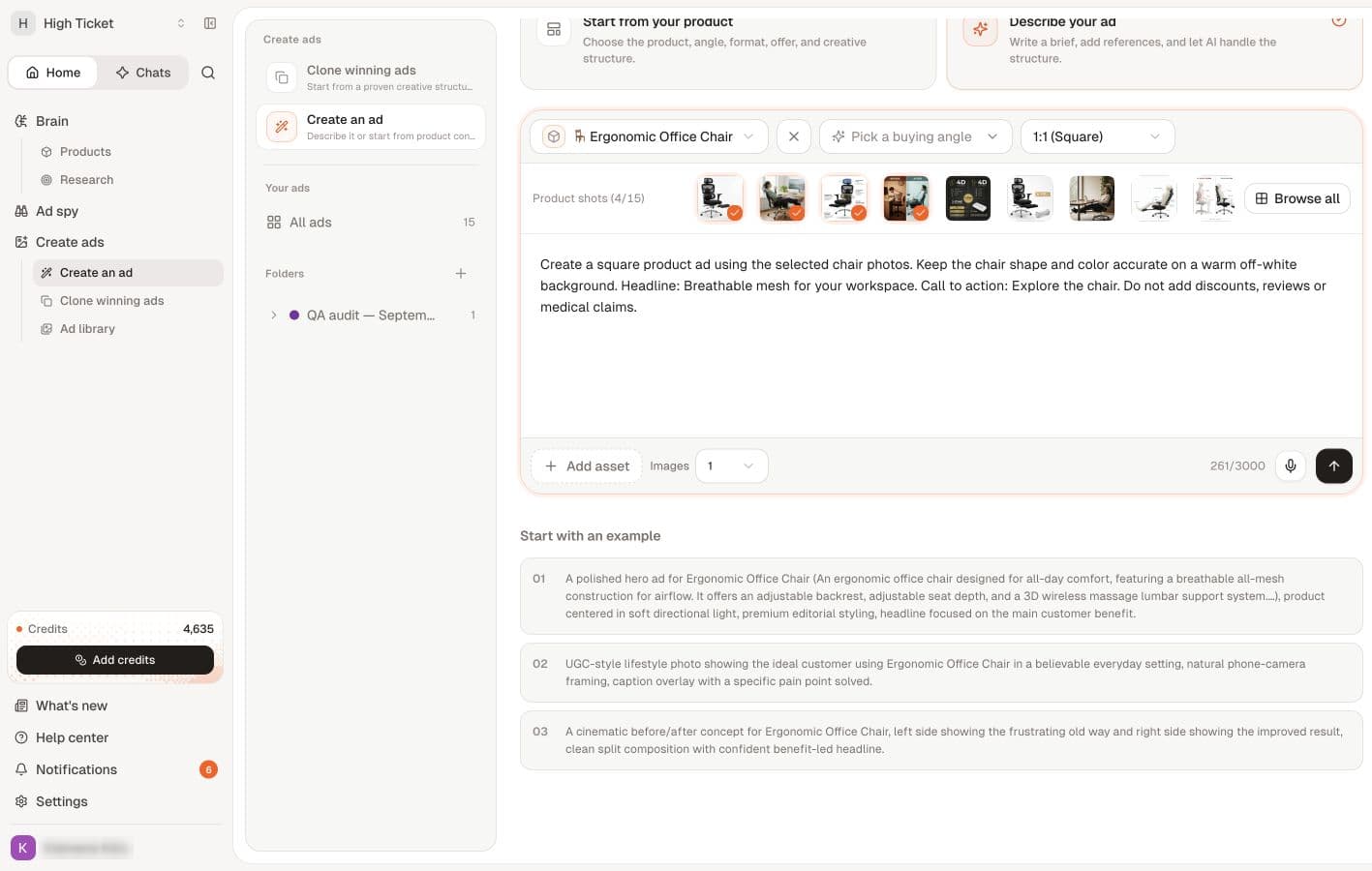Choose Clone winning ads card under Create ads panel

coord(371,77)
